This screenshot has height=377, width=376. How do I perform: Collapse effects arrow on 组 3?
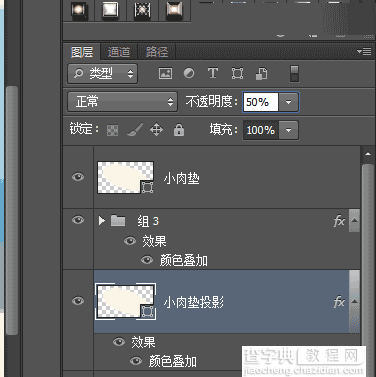pyautogui.click(x=354, y=220)
